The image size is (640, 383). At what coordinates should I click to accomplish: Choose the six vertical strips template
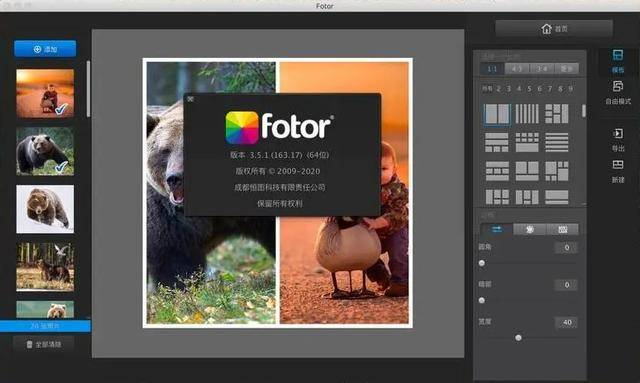(527, 114)
